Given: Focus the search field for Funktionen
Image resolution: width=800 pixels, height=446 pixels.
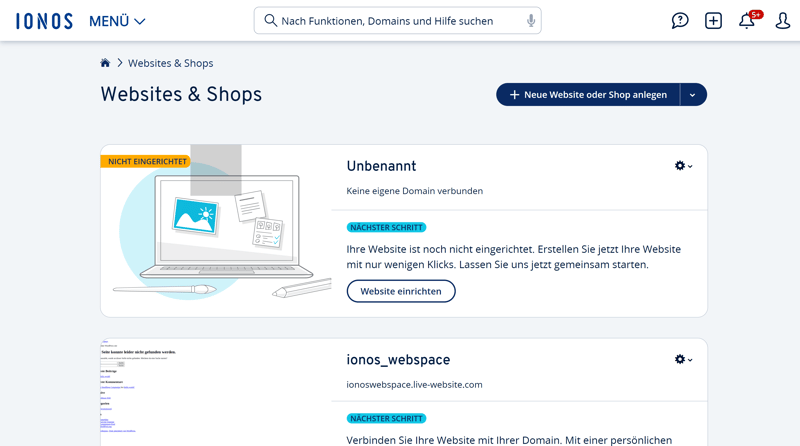Looking at the screenshot, I should point(397,21).
